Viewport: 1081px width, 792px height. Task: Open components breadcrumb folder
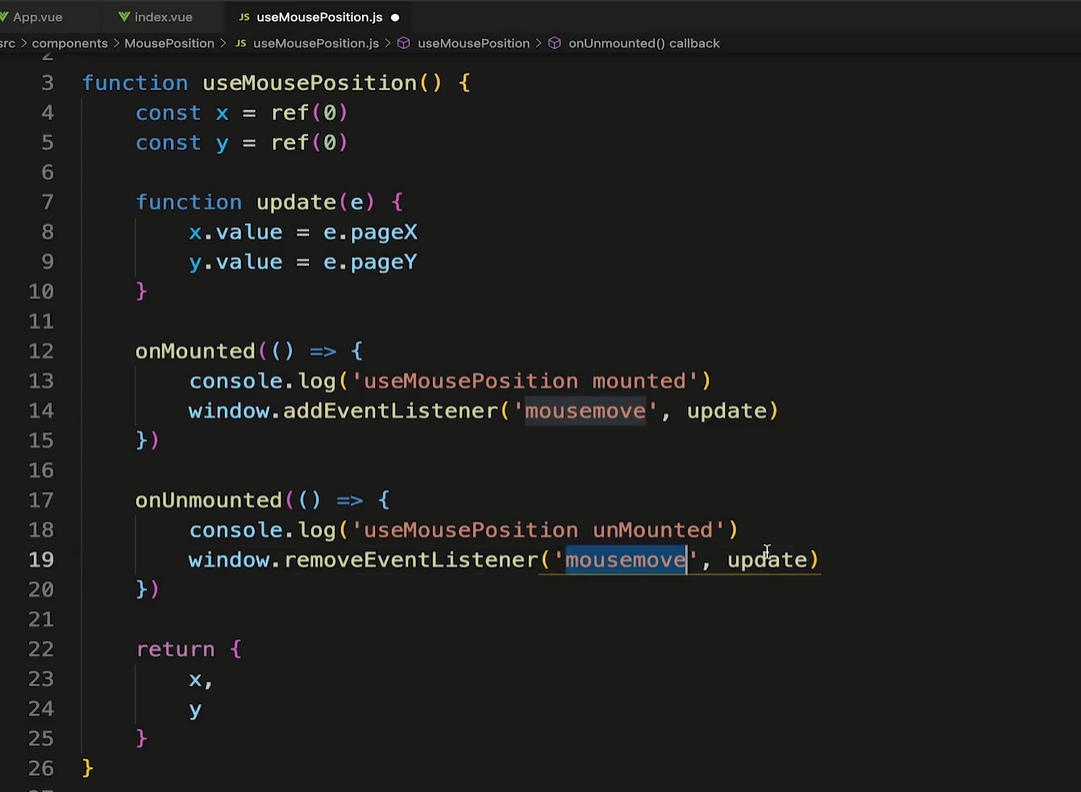click(x=70, y=43)
